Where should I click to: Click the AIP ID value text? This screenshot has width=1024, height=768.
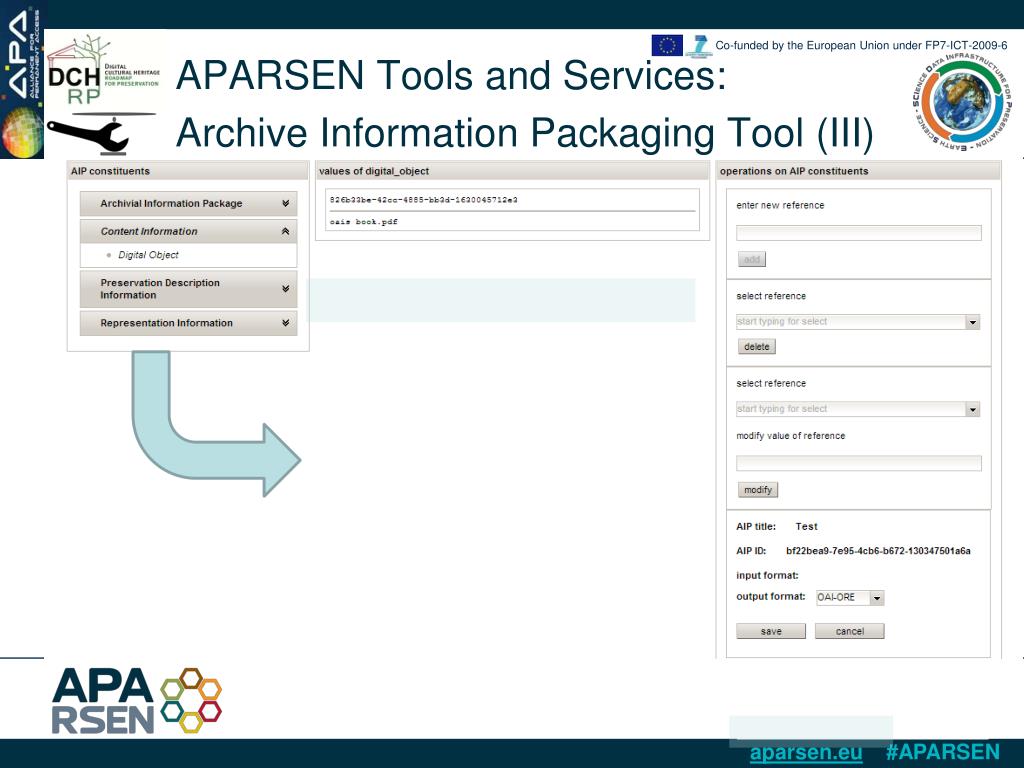tap(878, 551)
